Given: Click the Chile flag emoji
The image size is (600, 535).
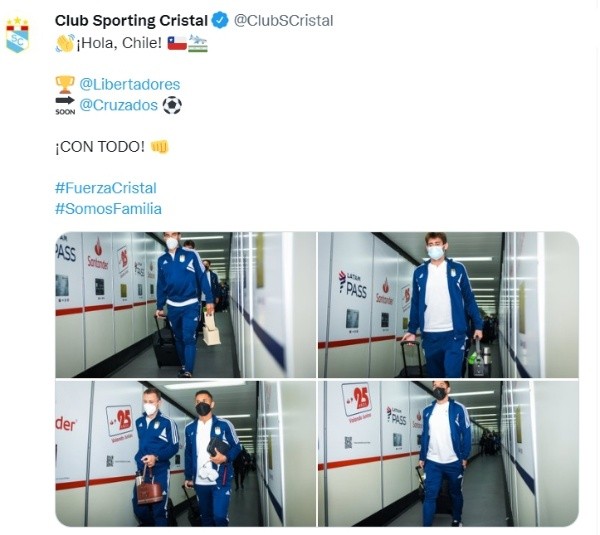Looking at the screenshot, I should [177, 43].
